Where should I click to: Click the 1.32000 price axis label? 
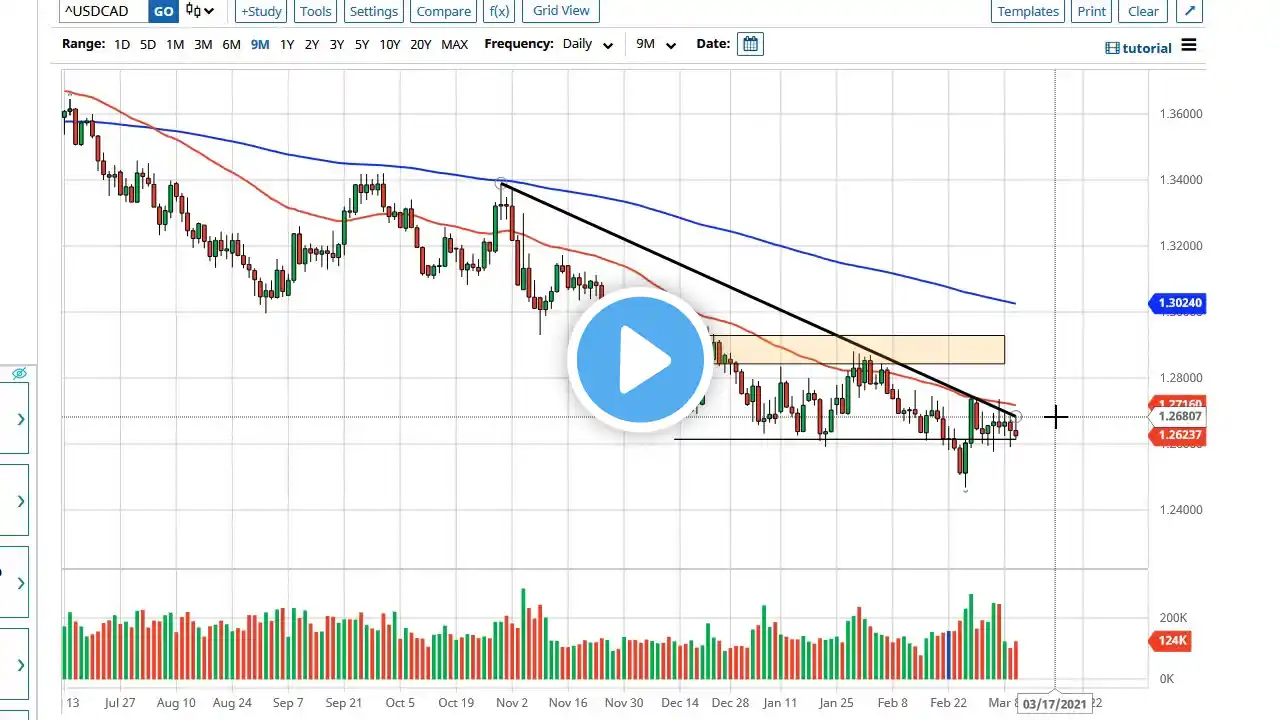[1179, 246]
